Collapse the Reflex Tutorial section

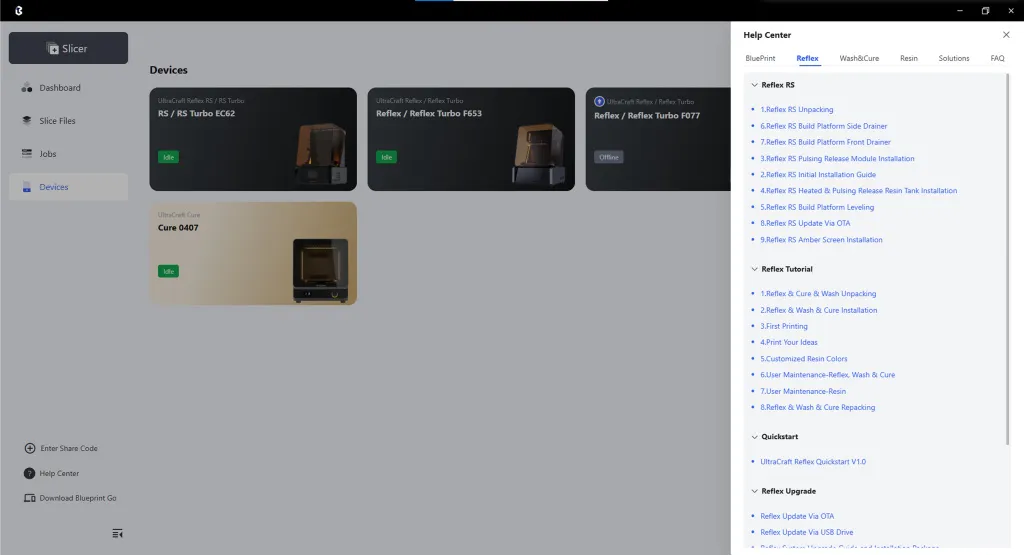(x=754, y=269)
